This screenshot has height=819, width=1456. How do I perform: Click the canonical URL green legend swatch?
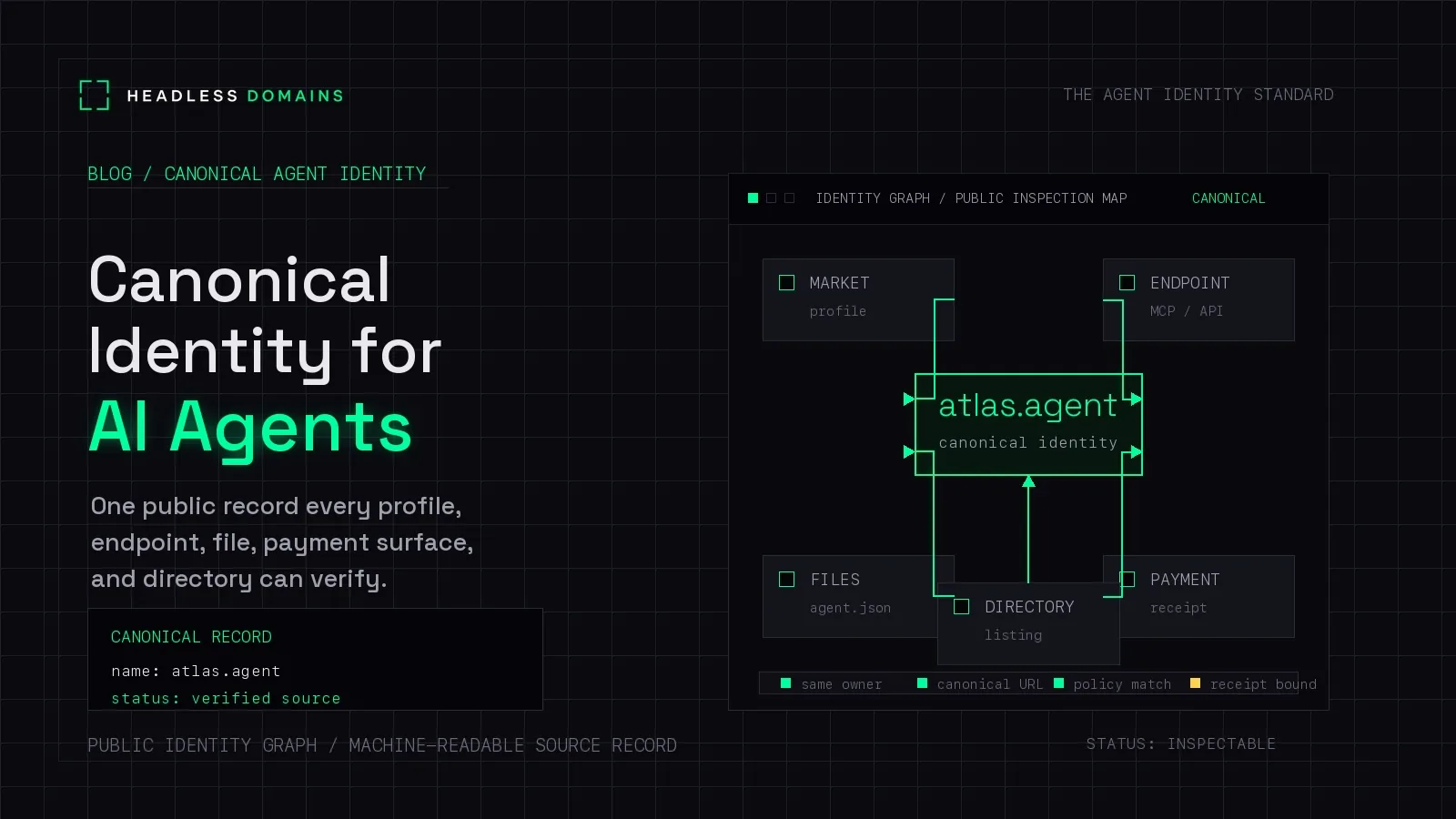coord(922,683)
